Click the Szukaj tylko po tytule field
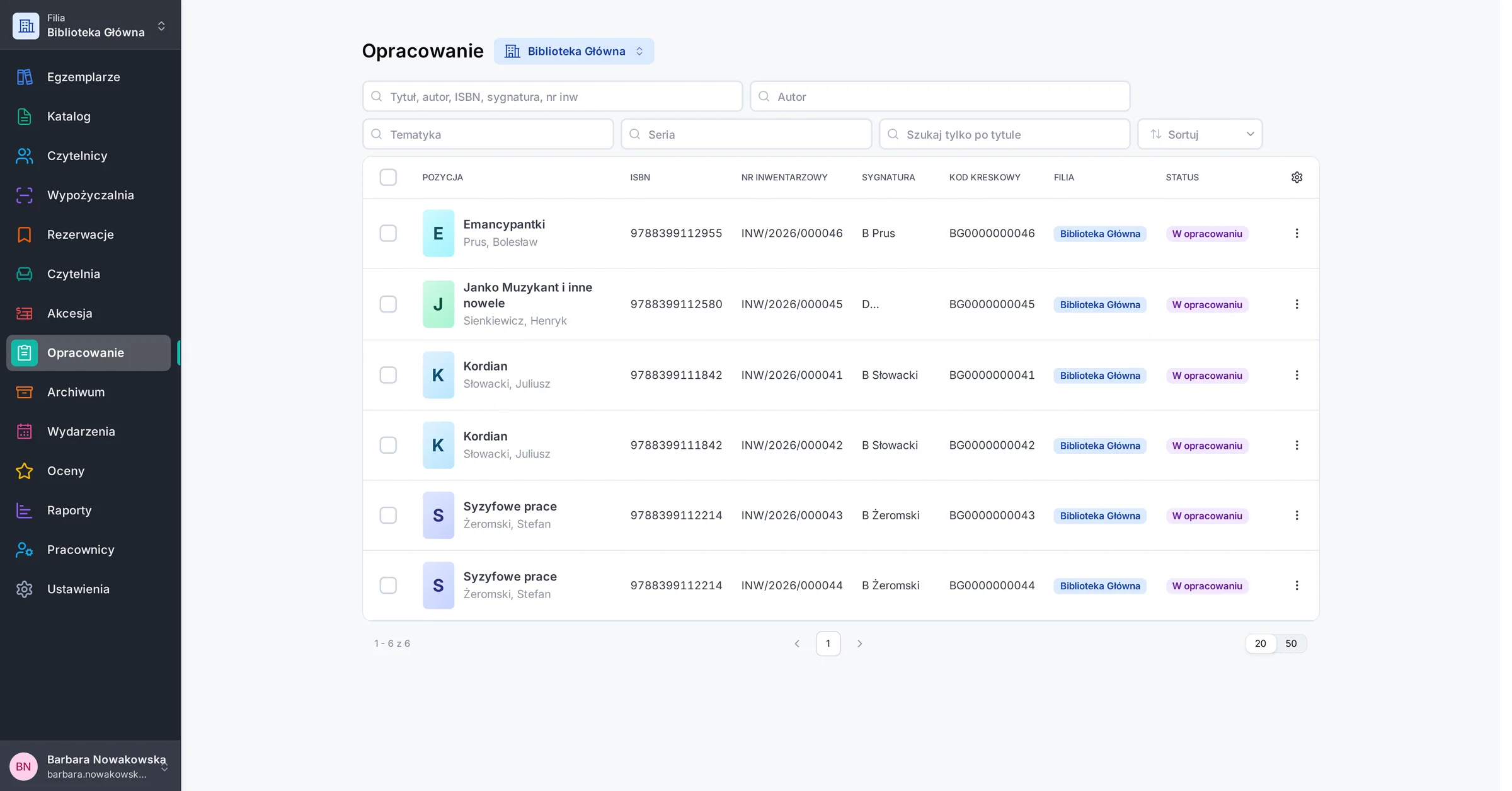Screen dimensions: 1512x791 click(x=1004, y=134)
